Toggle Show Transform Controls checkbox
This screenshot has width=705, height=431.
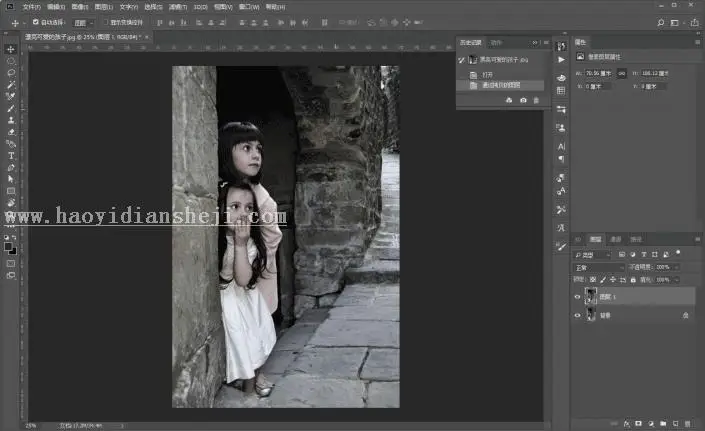point(106,22)
